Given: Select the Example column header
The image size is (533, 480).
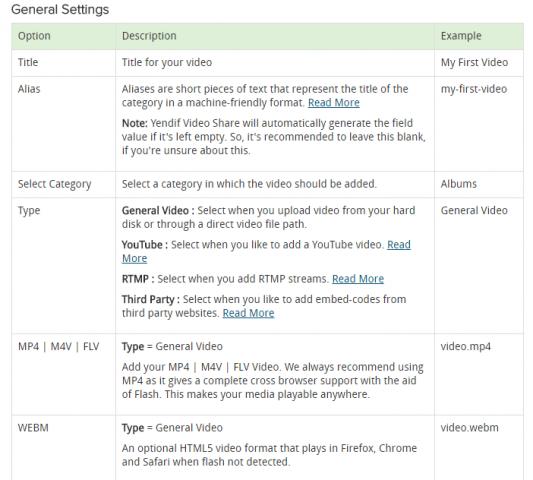Looking at the screenshot, I should [479, 36].
